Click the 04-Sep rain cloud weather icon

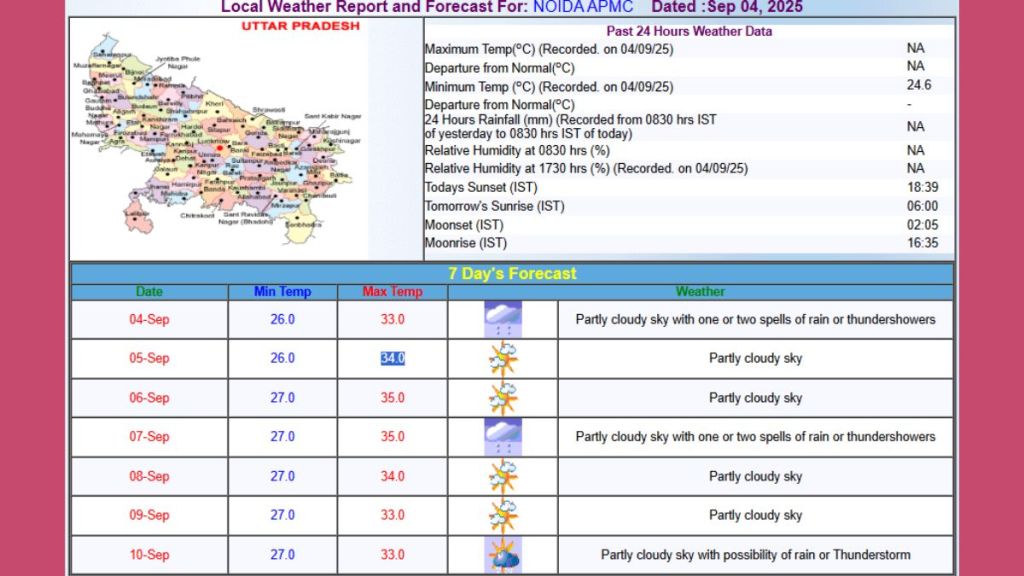502,320
